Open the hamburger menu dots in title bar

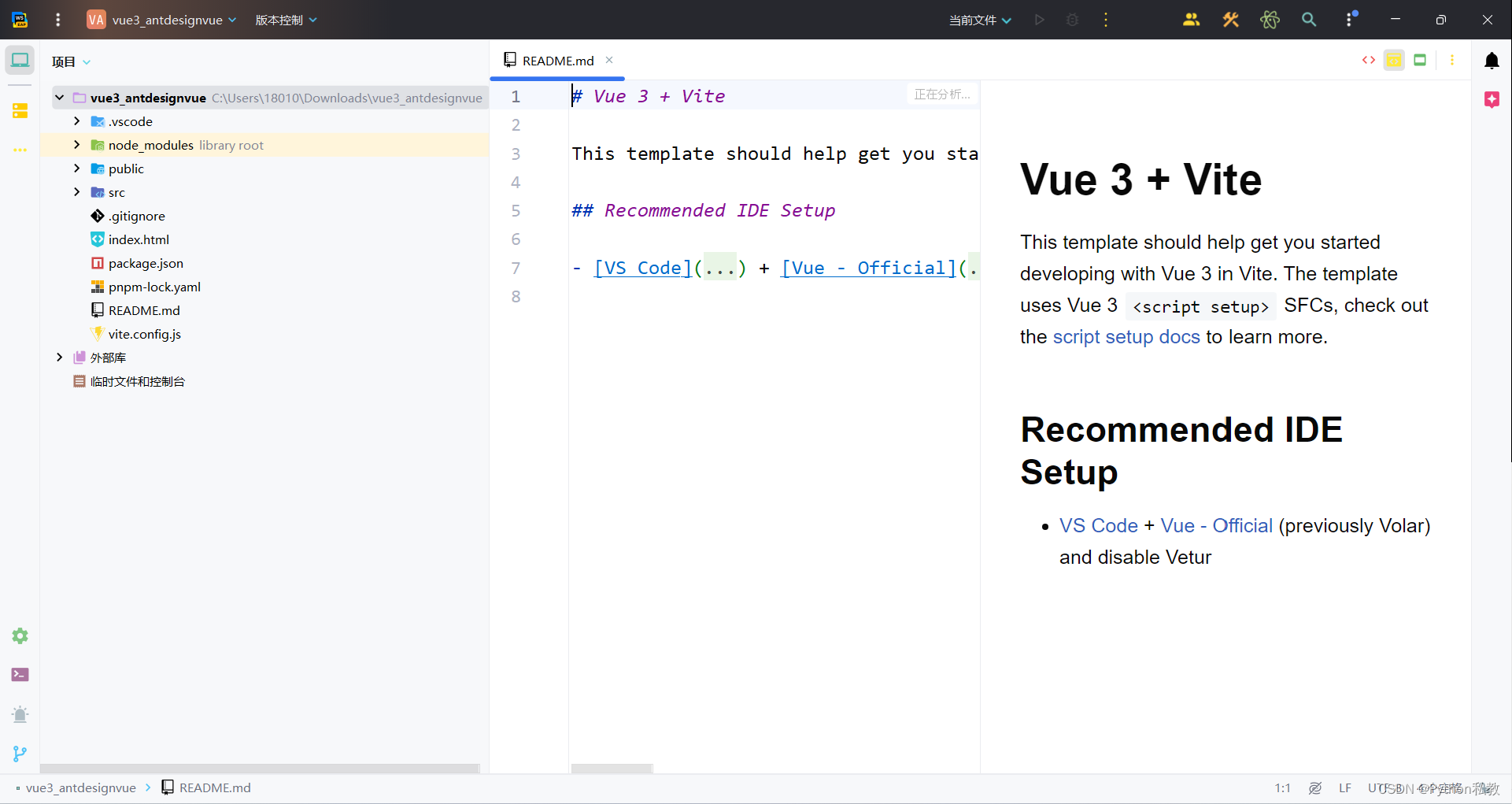click(x=57, y=20)
